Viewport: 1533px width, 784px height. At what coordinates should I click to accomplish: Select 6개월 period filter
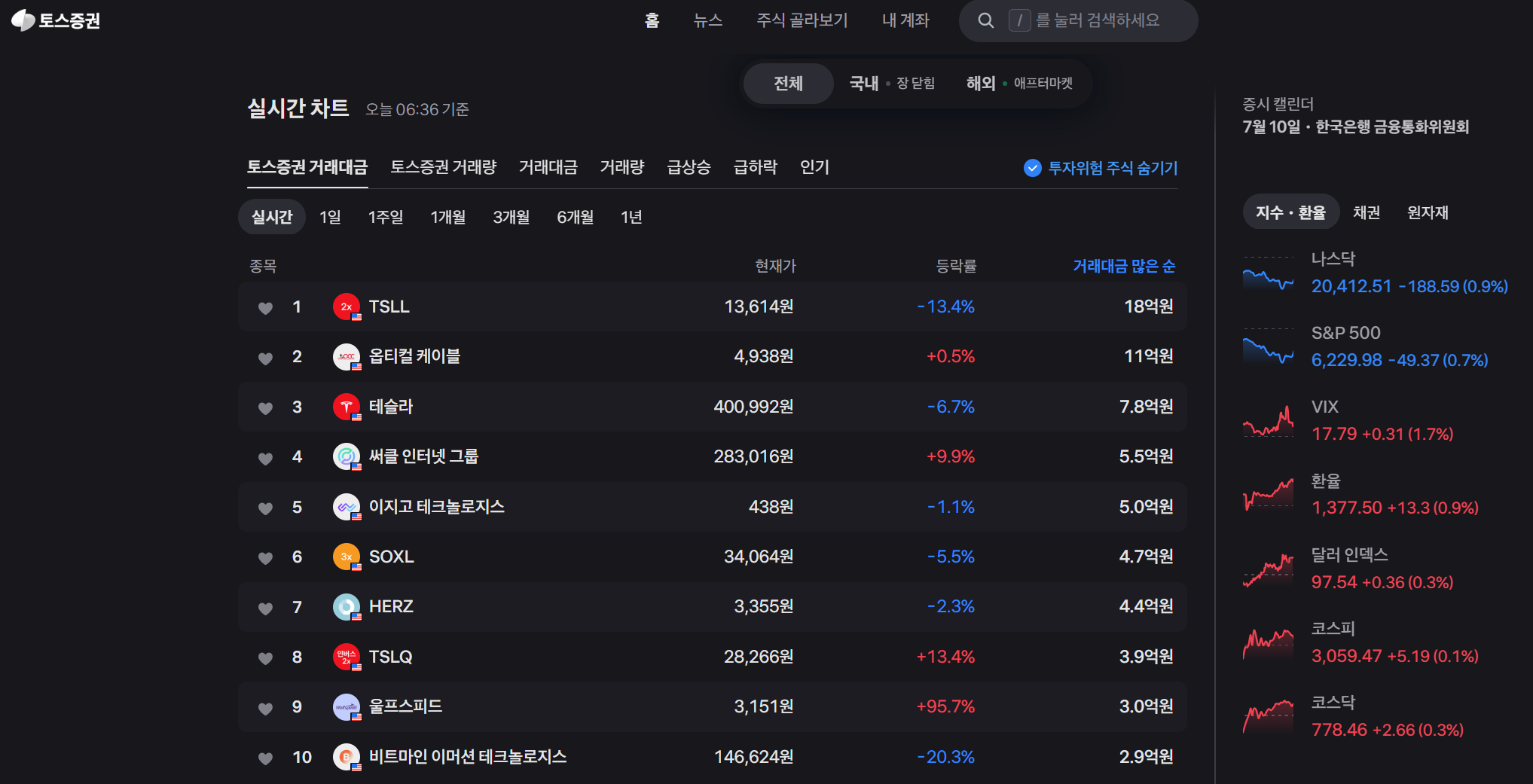[576, 217]
